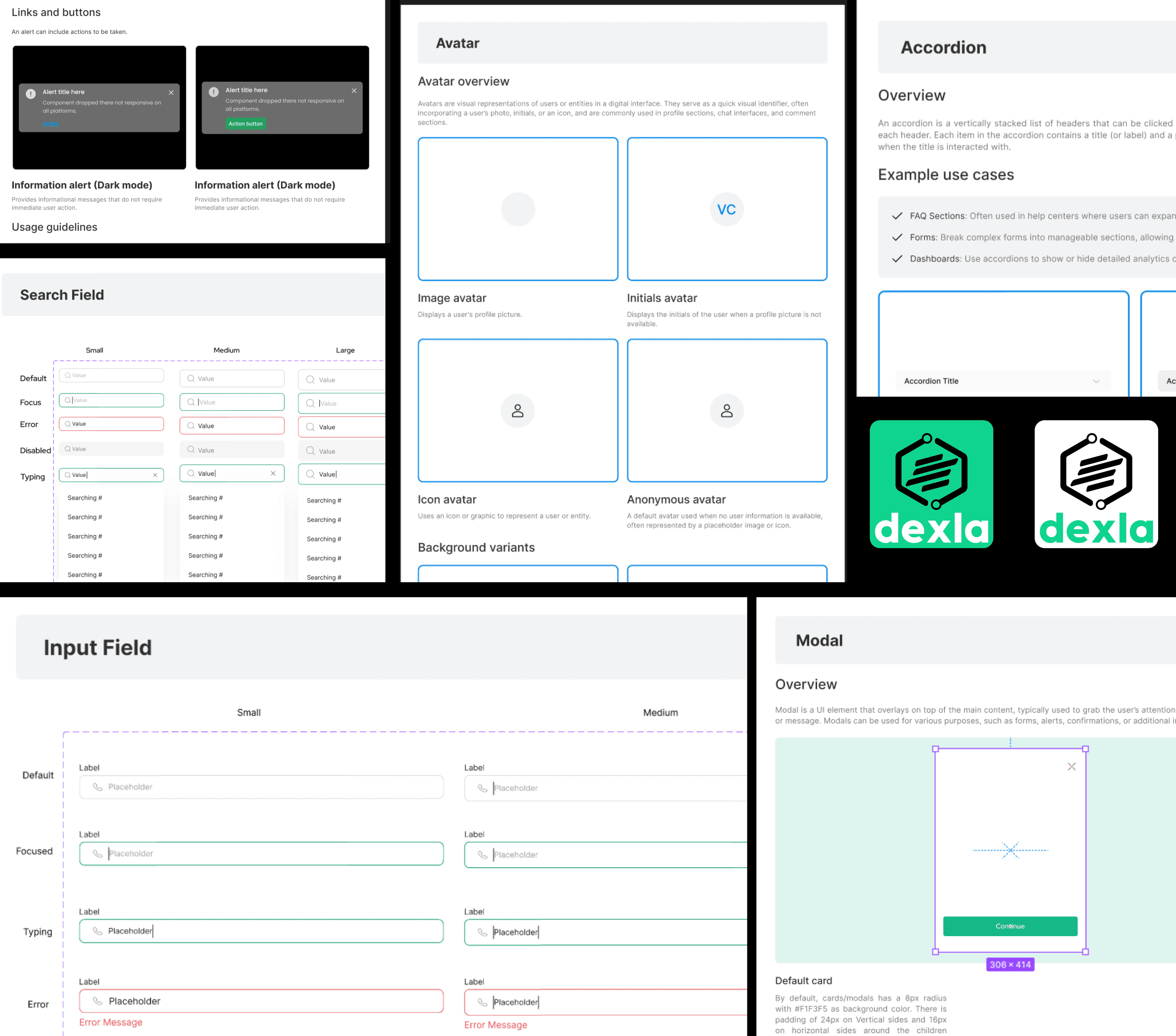Click the green Action button in the alert

tap(246, 124)
